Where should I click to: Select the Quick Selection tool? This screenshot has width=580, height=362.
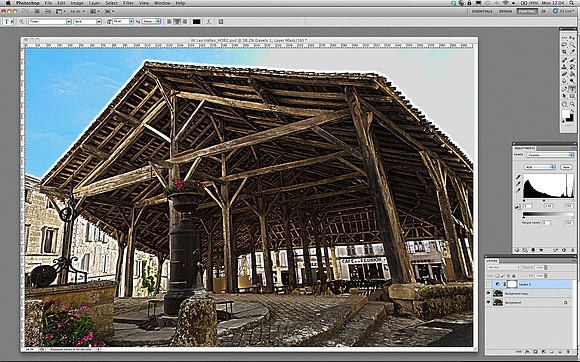[572, 45]
